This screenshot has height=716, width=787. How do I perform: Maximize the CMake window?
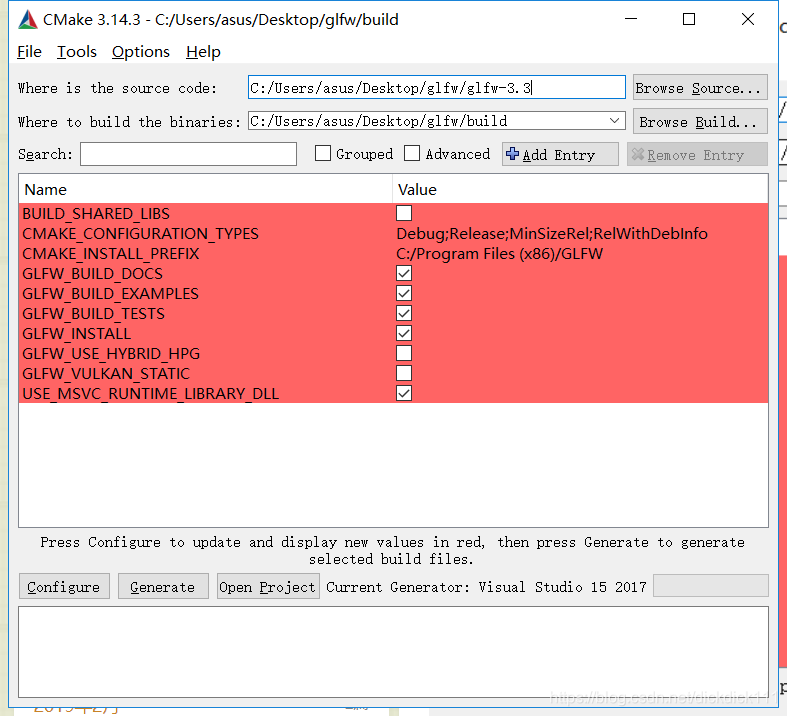point(689,20)
